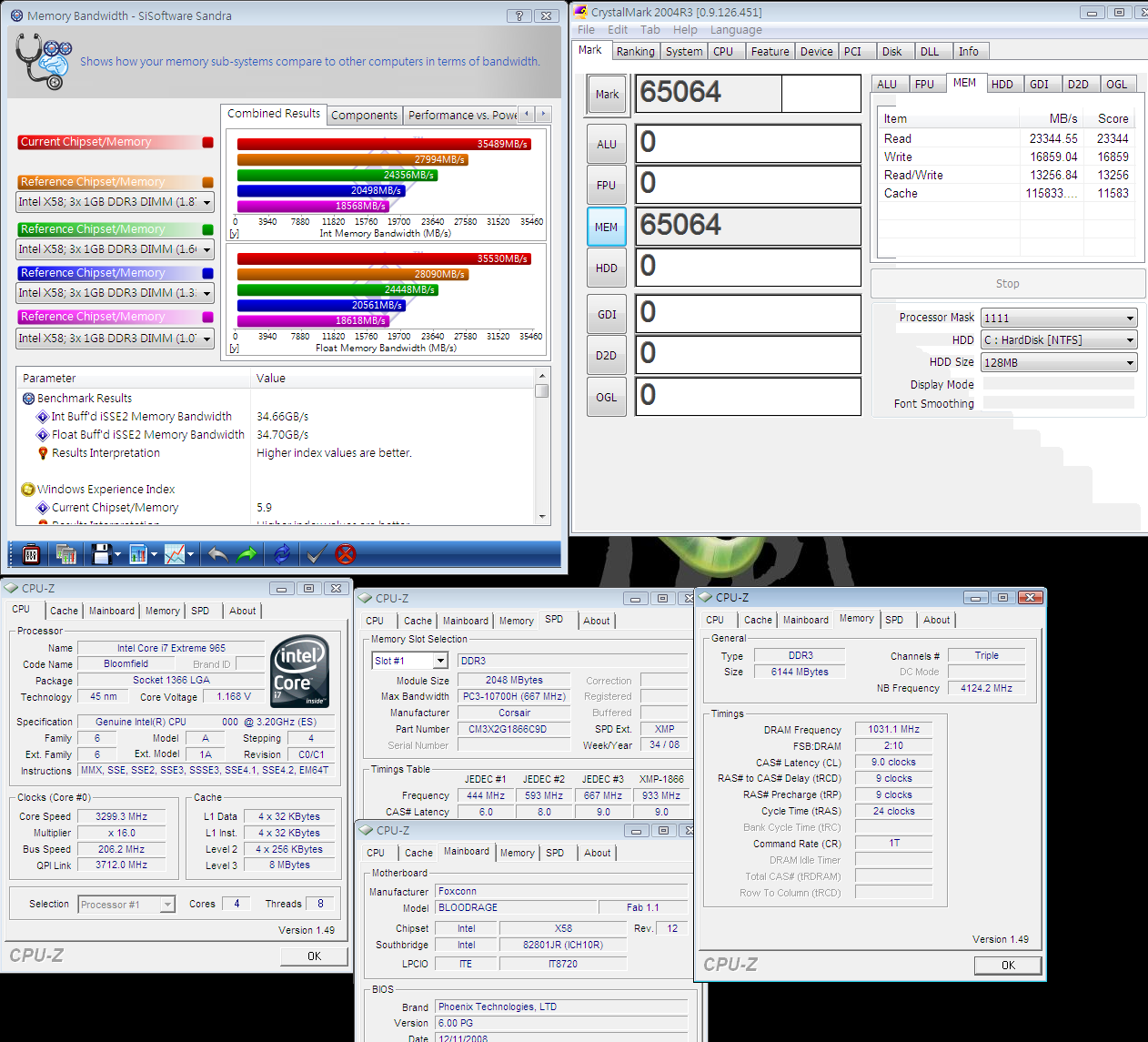Toggle the ALU benchmark button in CrystalMark
The image size is (1148, 1042).
tap(607, 145)
